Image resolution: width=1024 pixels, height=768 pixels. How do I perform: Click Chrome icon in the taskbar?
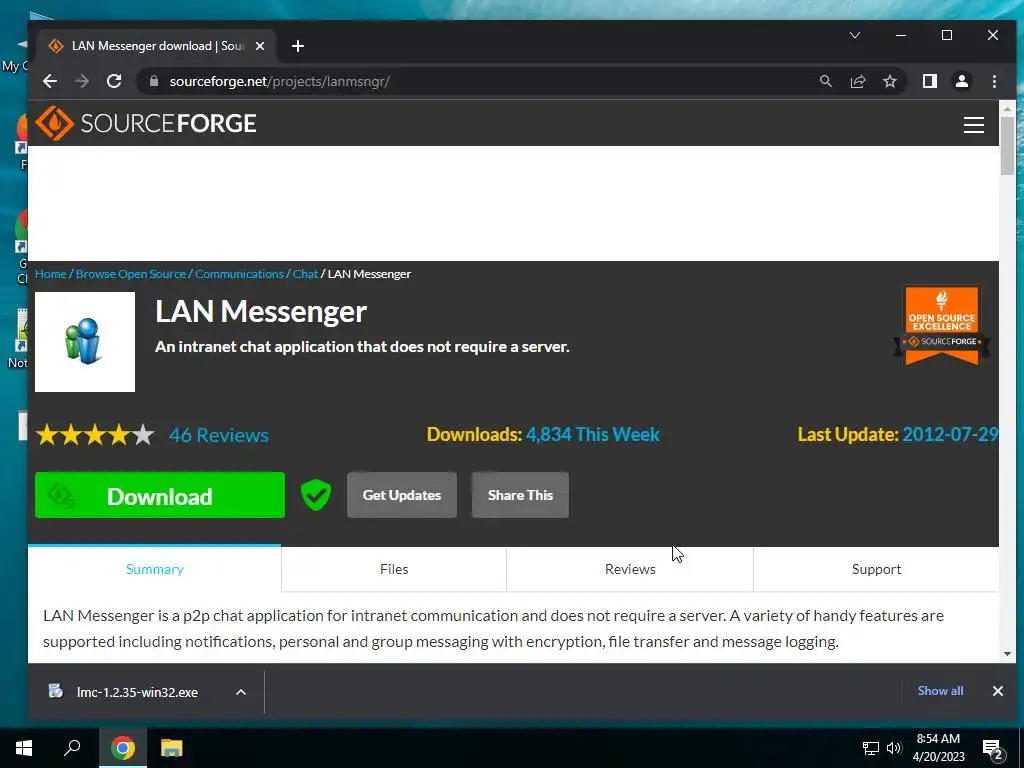coord(122,748)
